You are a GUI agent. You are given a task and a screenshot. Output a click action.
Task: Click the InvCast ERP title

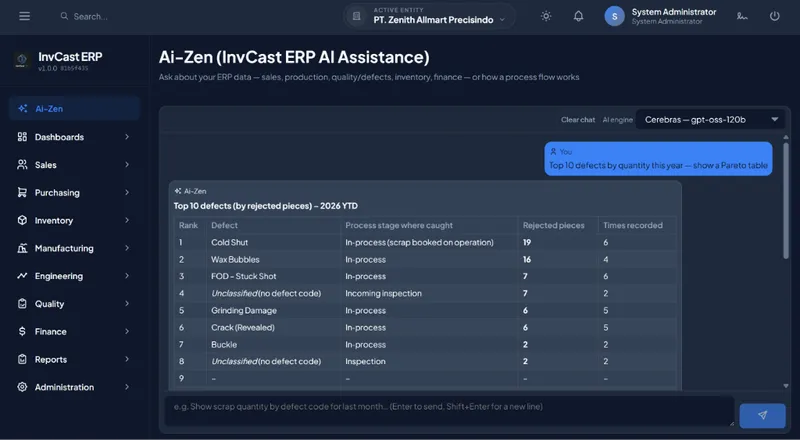pos(70,57)
